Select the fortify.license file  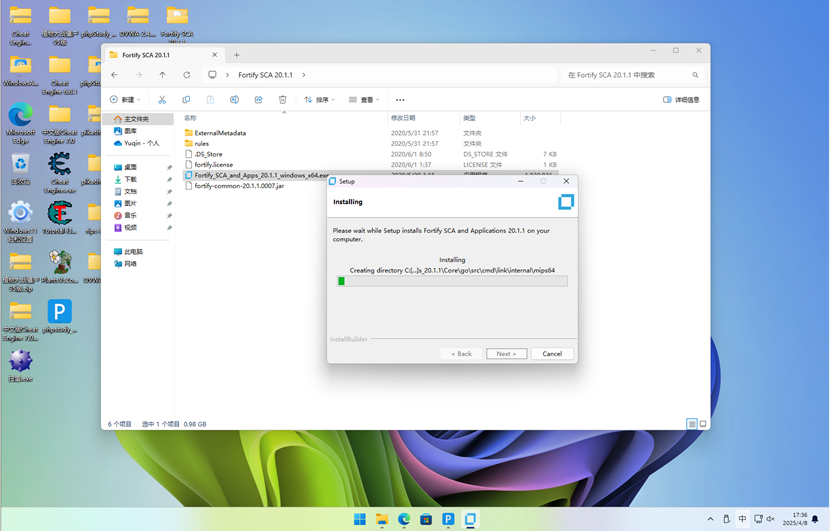[371, 165]
